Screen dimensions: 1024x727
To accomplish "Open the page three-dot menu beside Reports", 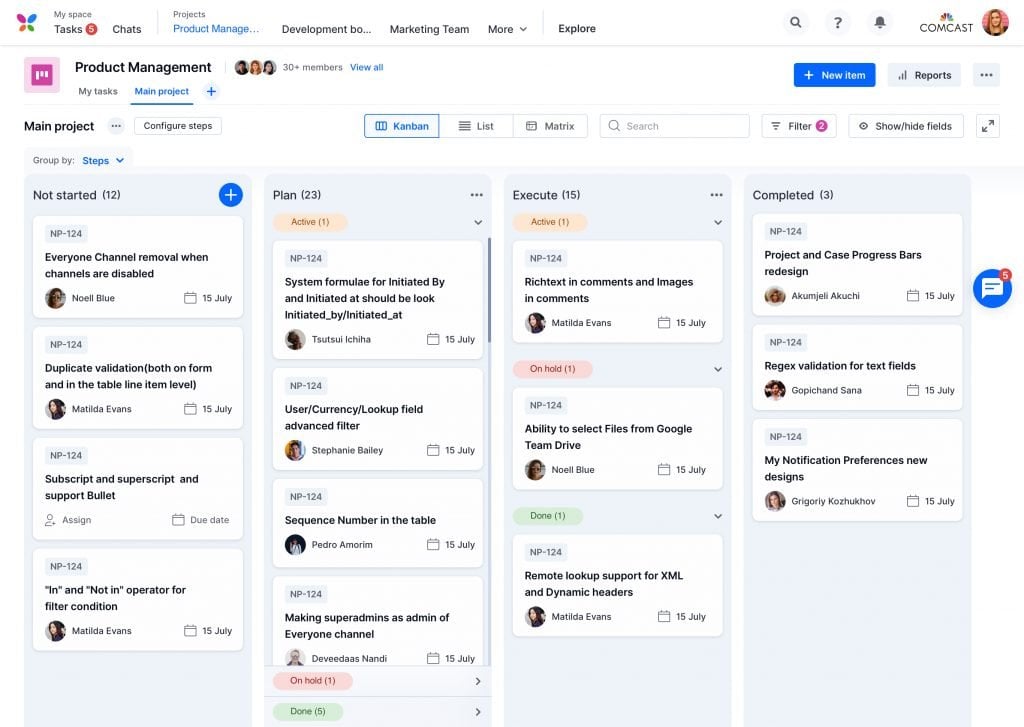I will (986, 75).
